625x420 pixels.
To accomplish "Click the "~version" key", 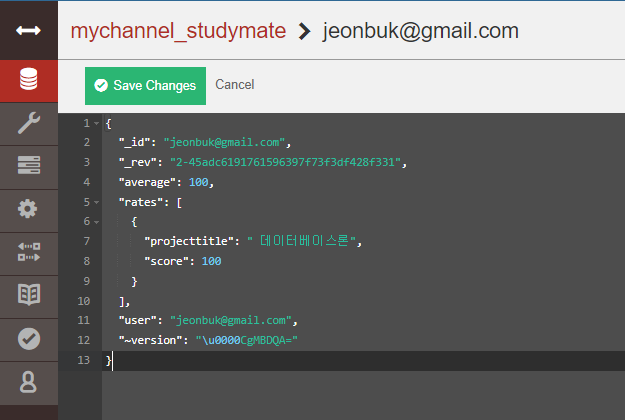I will point(150,340).
